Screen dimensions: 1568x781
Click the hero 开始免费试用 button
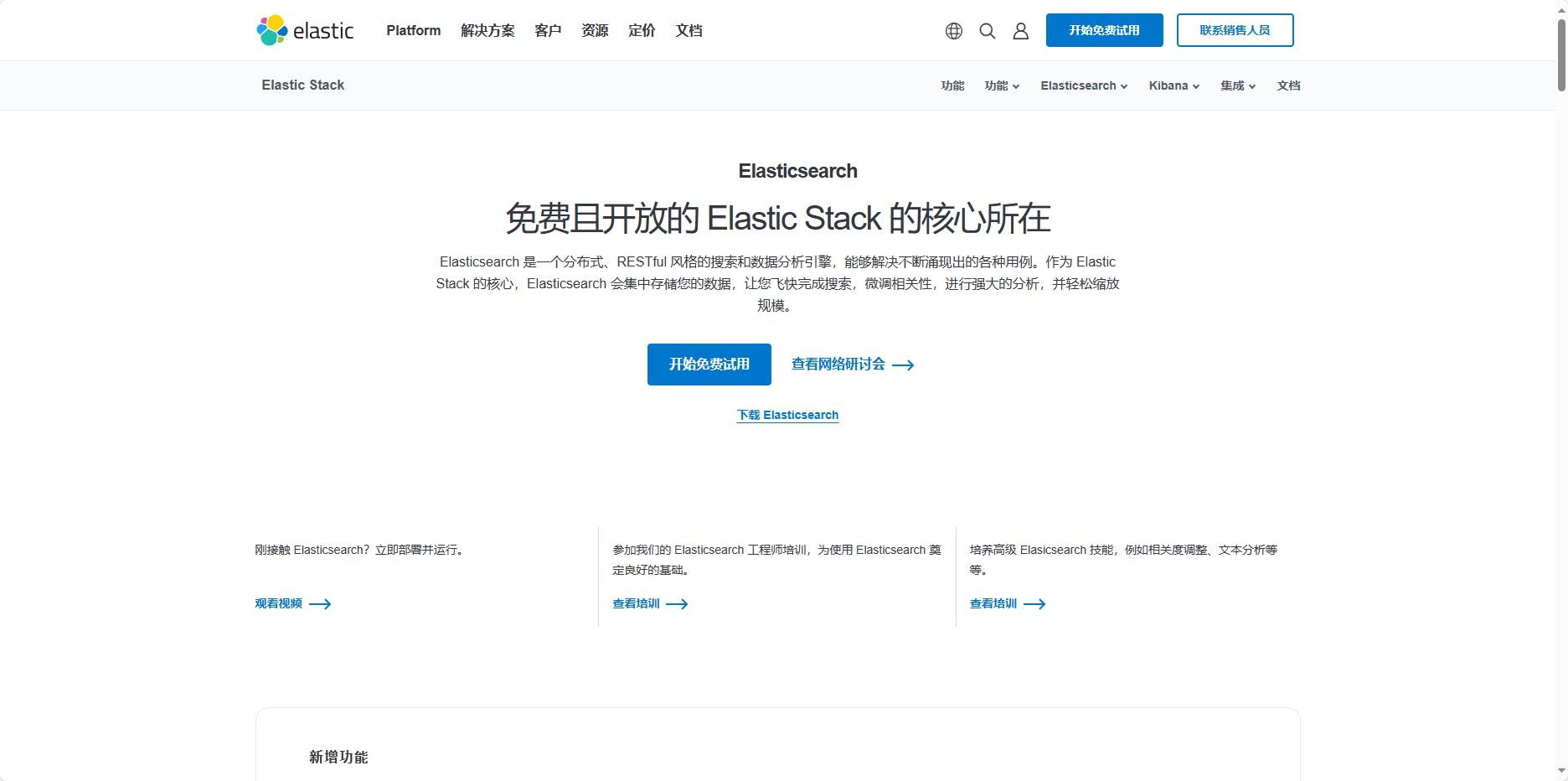pos(709,365)
